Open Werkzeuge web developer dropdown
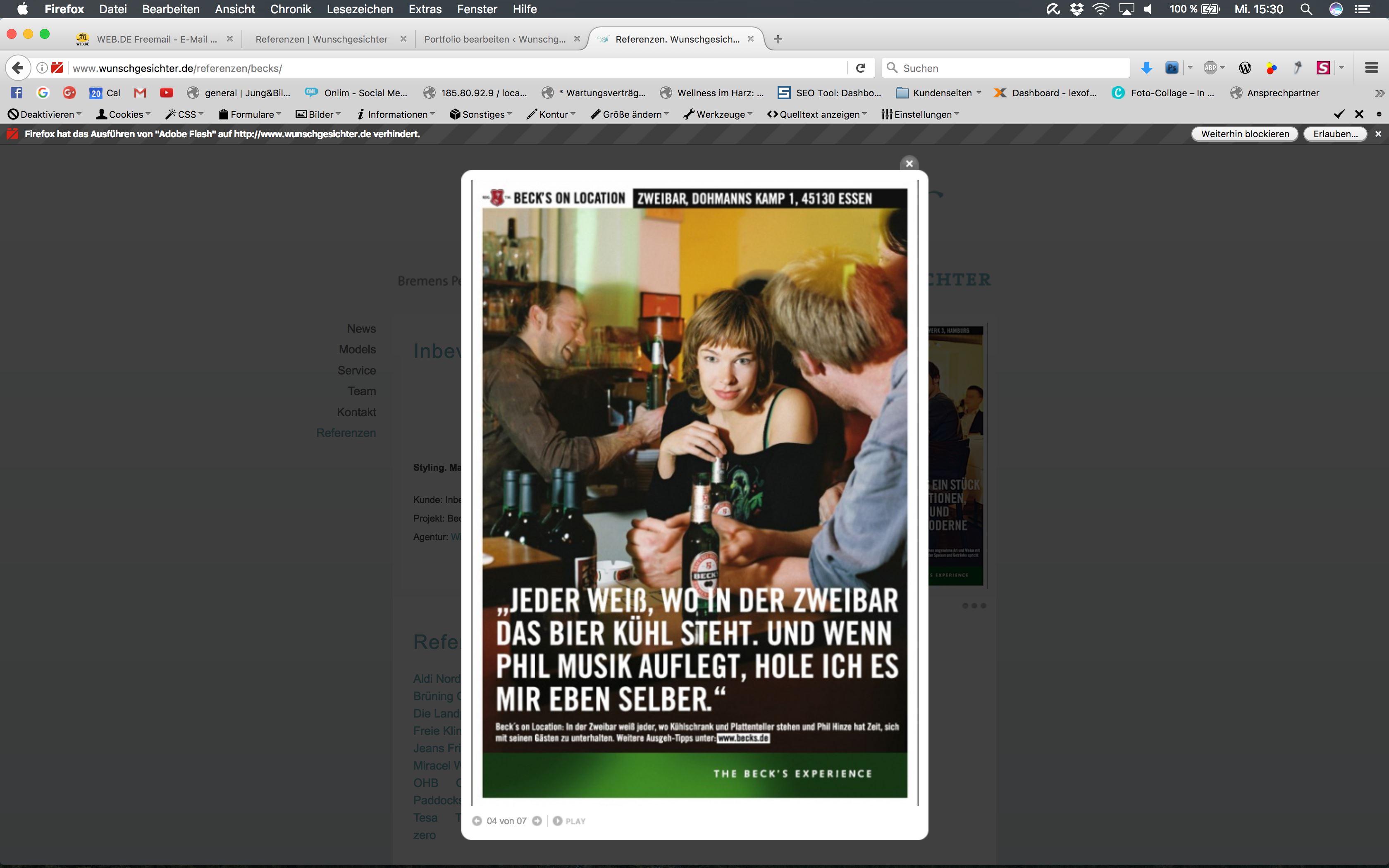Image resolution: width=1389 pixels, height=868 pixels. (x=718, y=114)
